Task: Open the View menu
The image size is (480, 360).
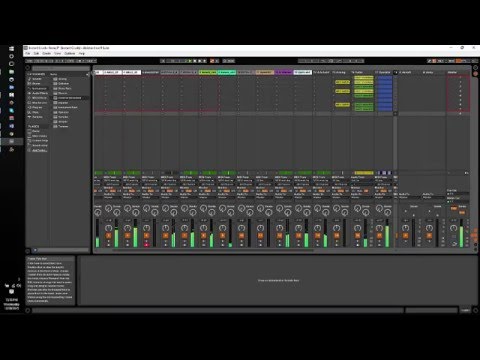Action: point(58,53)
